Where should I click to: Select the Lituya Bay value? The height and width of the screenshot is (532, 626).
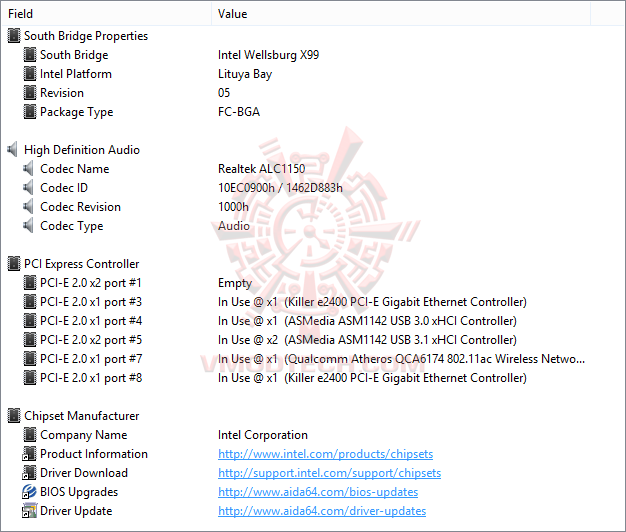[245, 74]
